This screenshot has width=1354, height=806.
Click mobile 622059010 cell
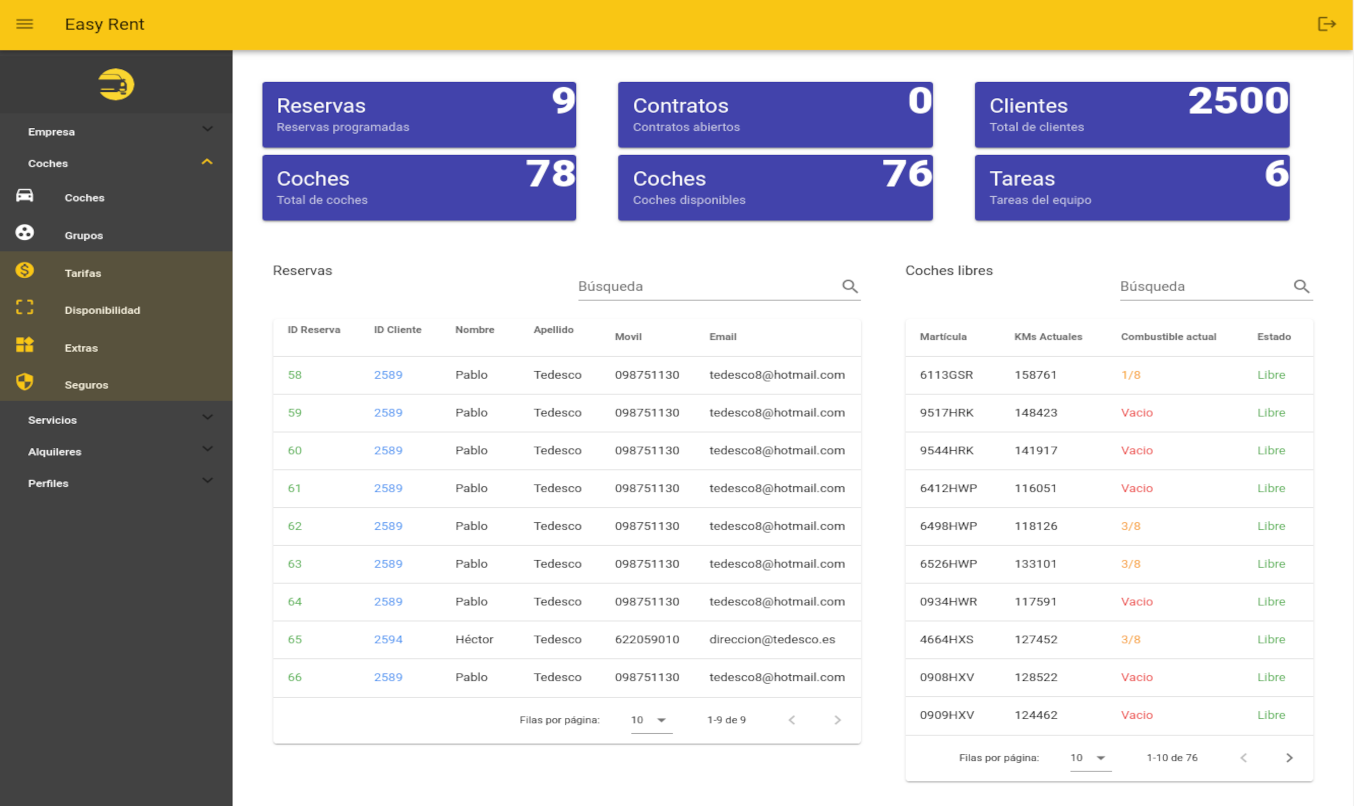pyautogui.click(x=647, y=639)
